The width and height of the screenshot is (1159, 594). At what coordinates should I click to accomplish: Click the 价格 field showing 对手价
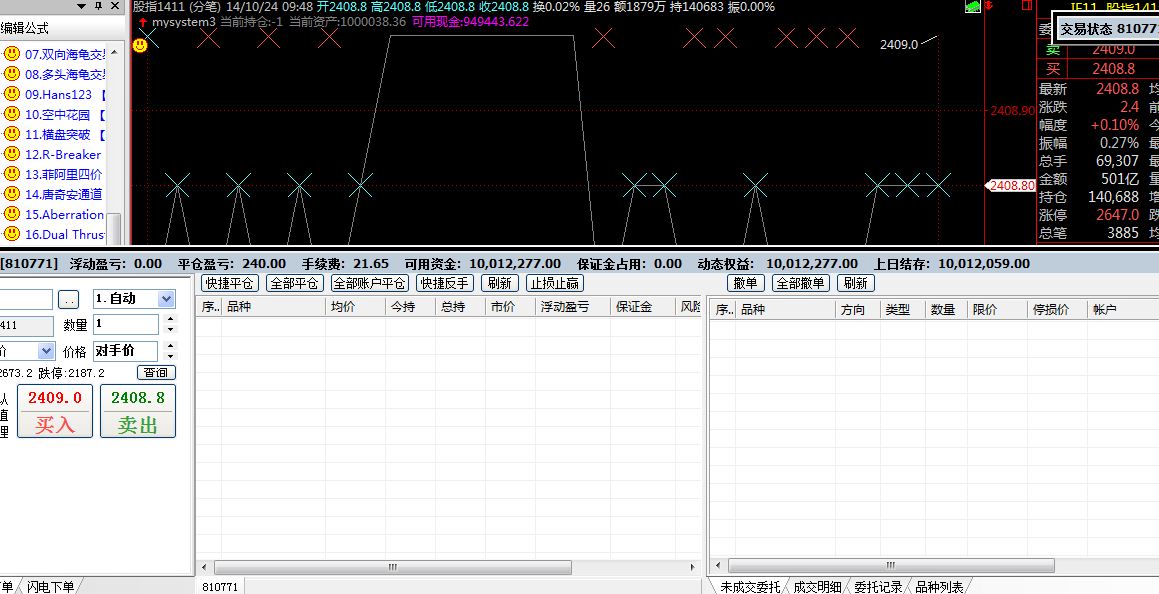[x=126, y=351]
